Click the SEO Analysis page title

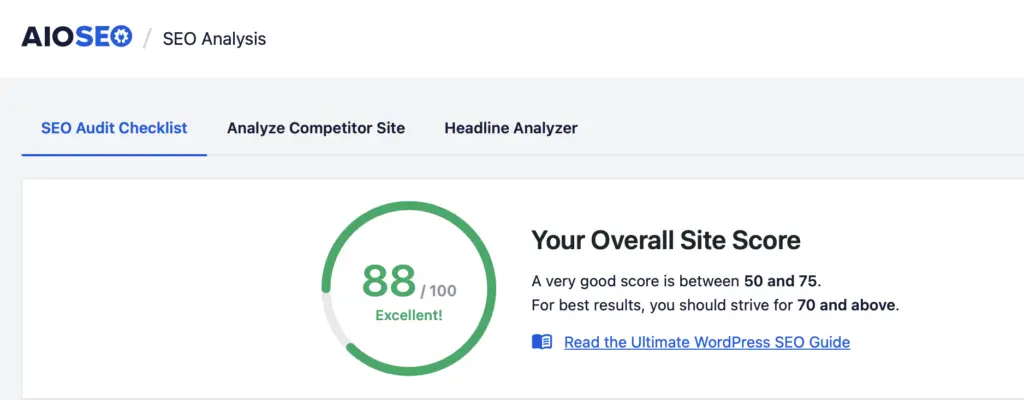(214, 39)
